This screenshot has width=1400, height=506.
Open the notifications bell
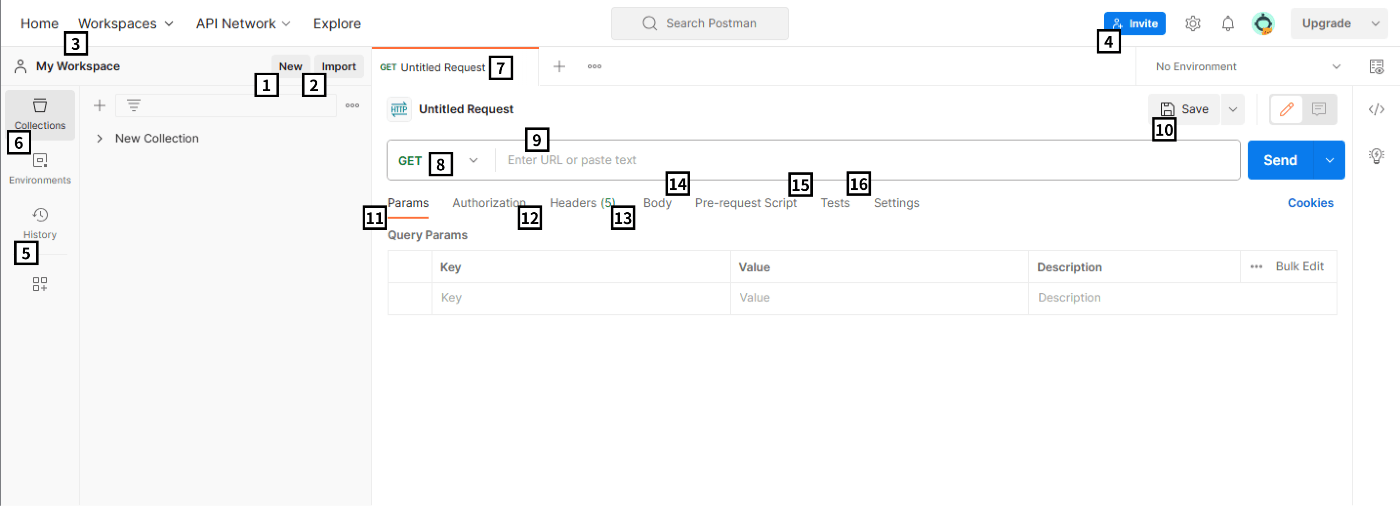pyautogui.click(x=1228, y=23)
